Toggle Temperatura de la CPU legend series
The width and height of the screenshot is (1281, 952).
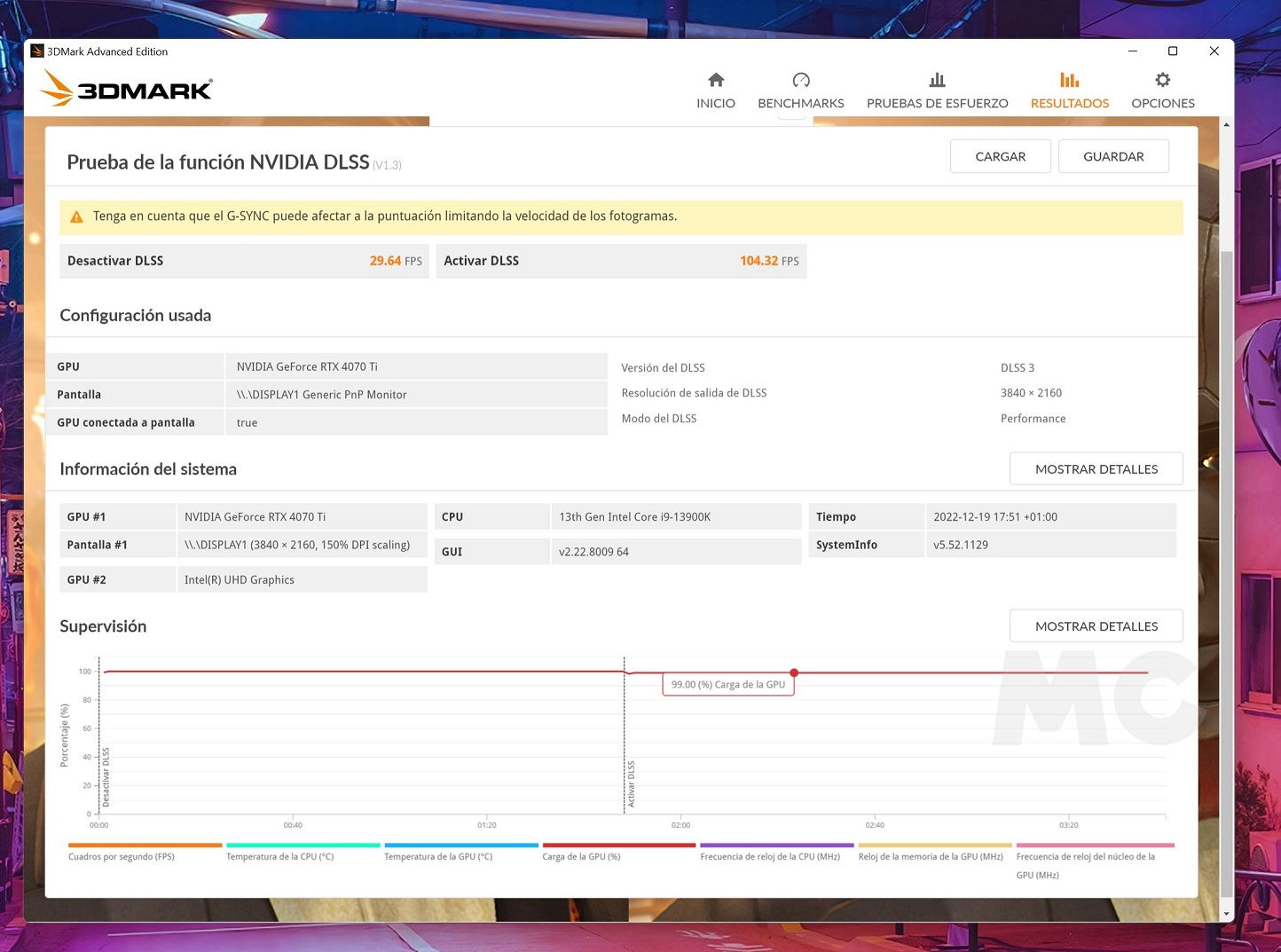[x=279, y=856]
